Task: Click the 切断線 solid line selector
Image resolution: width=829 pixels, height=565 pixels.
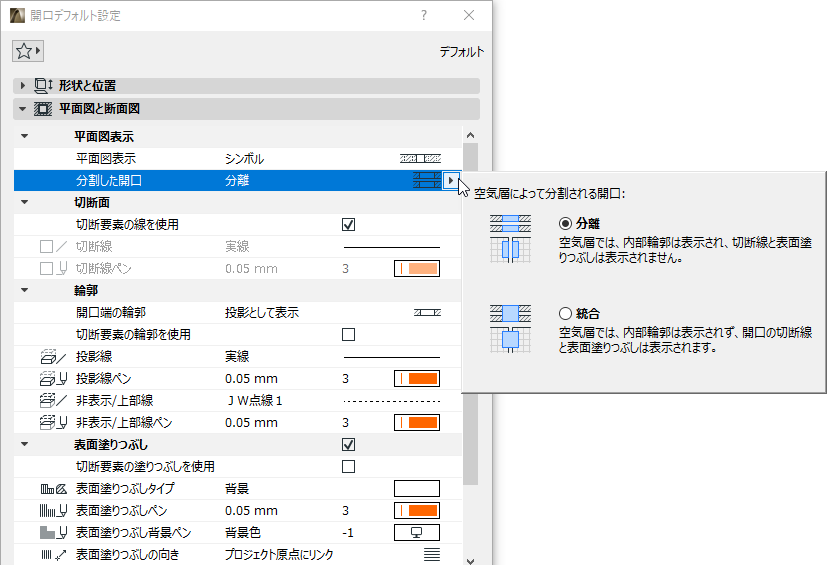Action: click(392, 247)
